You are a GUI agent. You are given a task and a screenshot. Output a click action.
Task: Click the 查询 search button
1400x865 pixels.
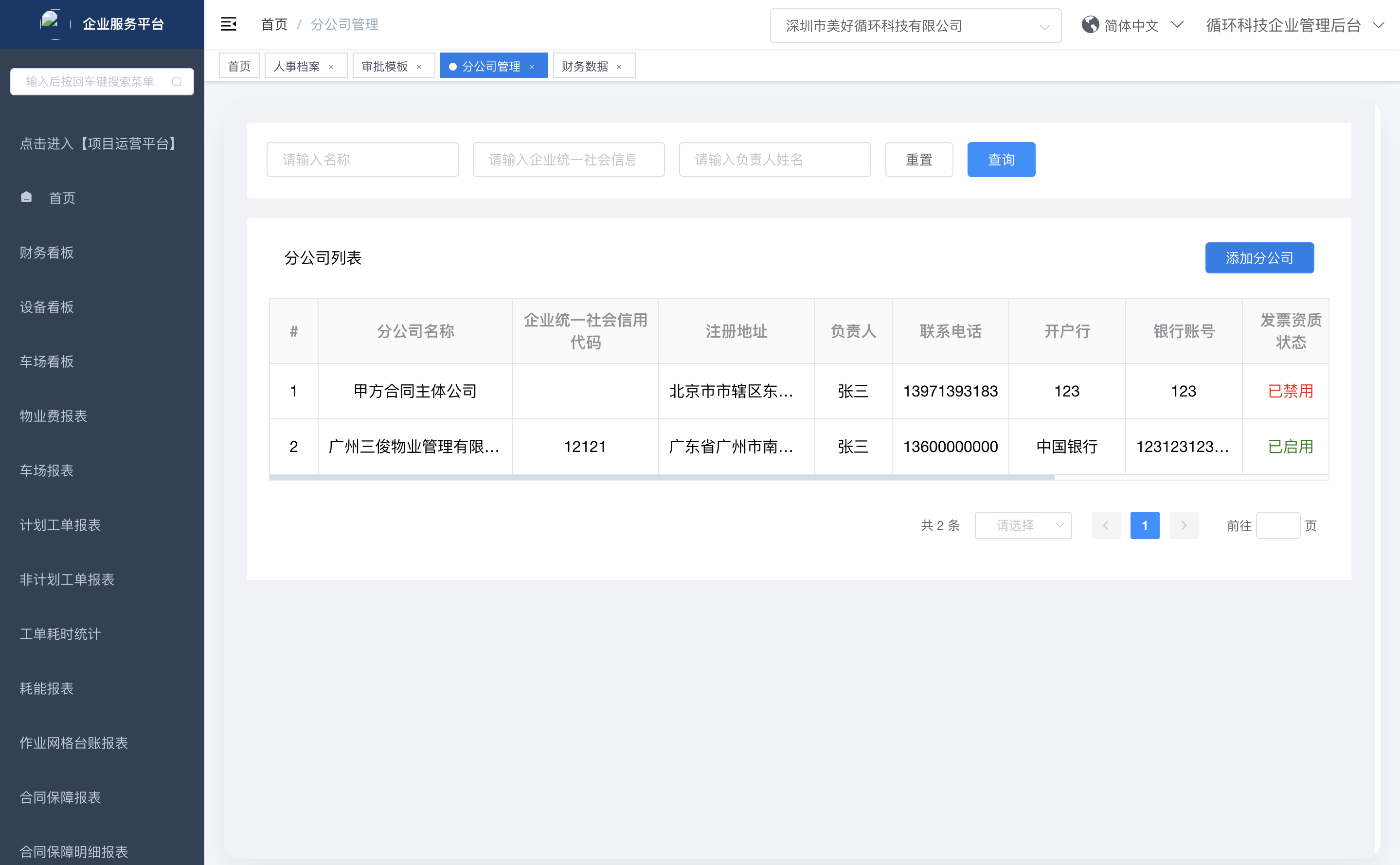click(x=1001, y=160)
